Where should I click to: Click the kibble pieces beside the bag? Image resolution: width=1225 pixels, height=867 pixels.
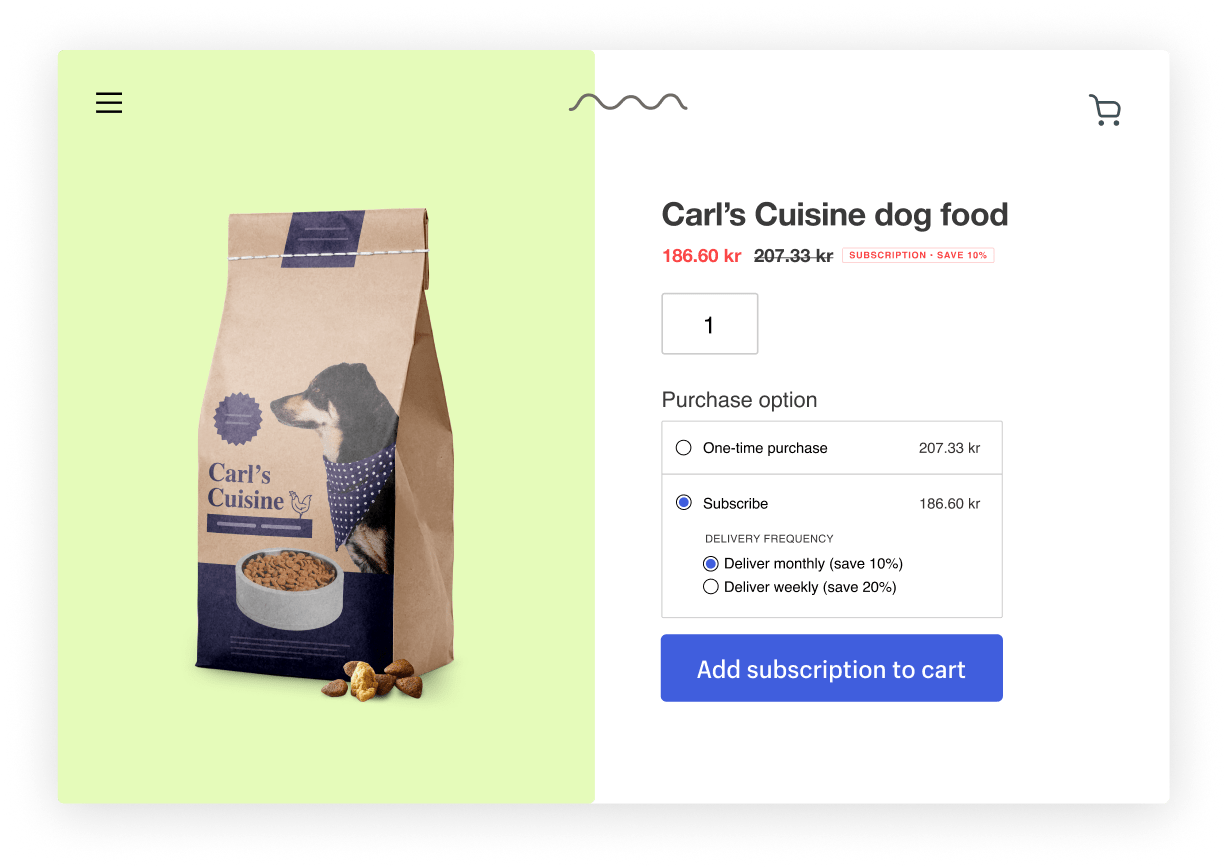pos(372,678)
